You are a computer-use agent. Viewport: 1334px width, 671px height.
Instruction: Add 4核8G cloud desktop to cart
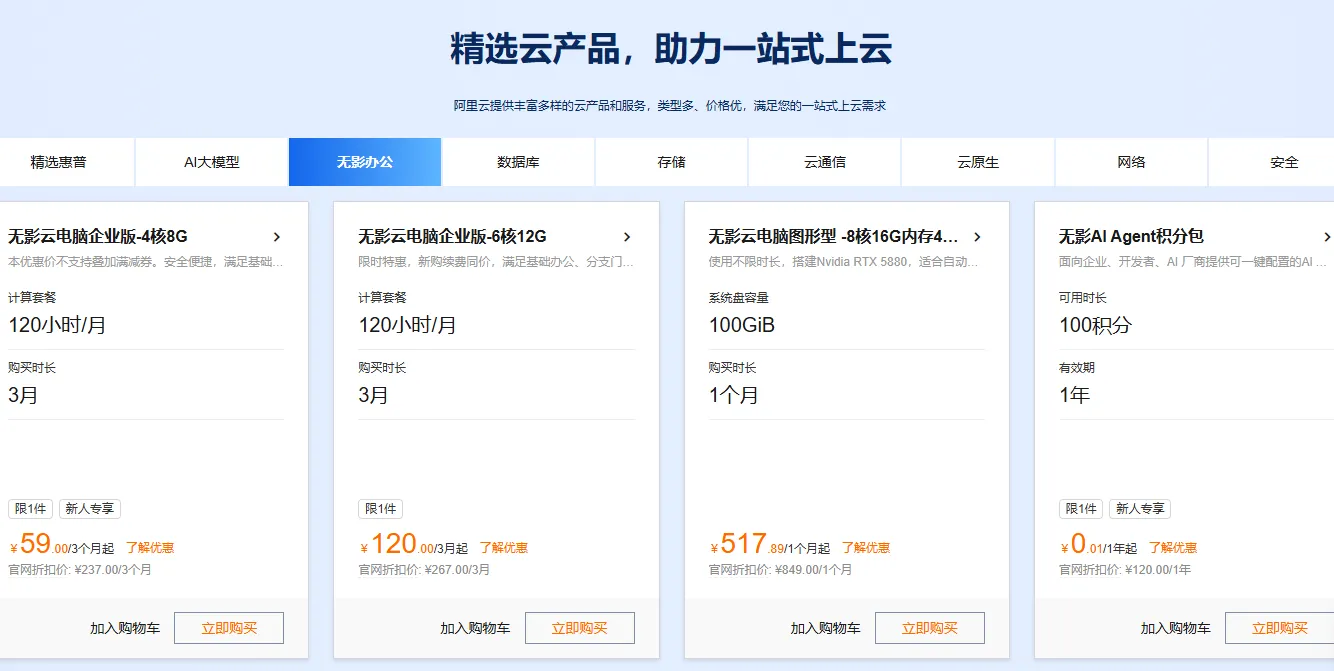(125, 628)
